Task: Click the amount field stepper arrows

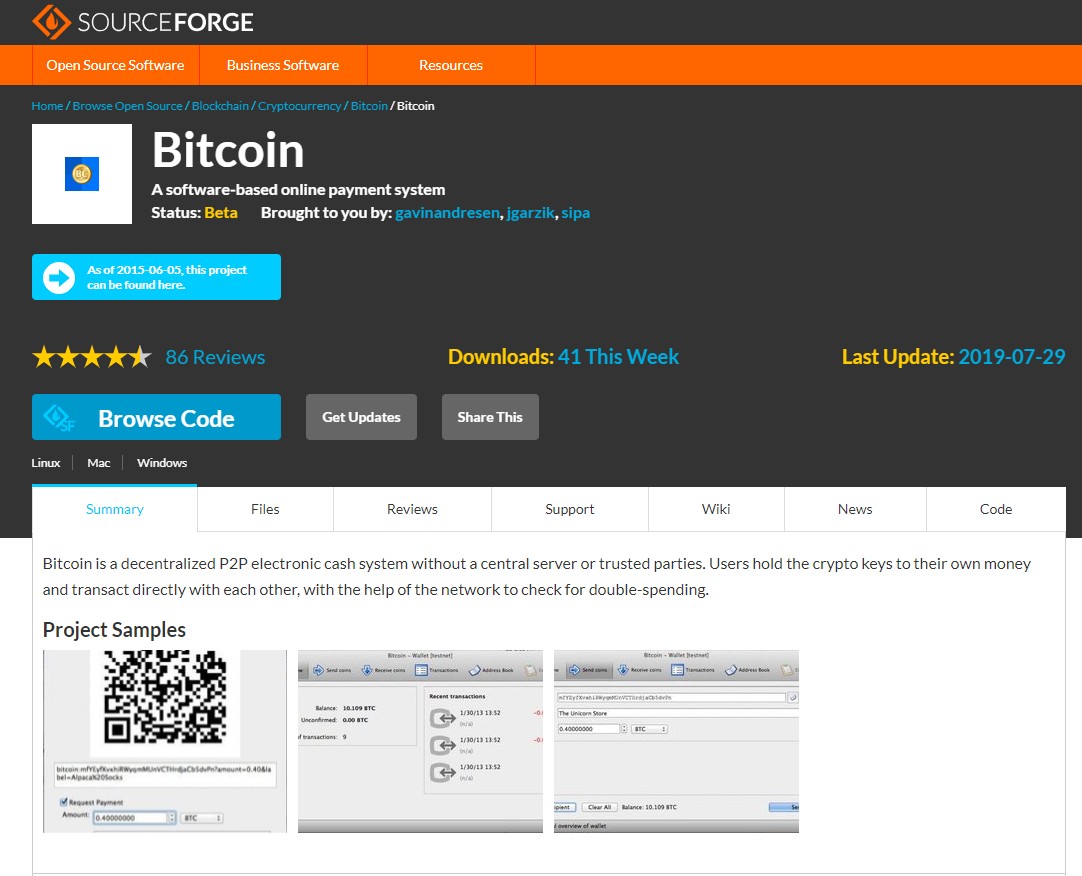Action: coord(172,817)
